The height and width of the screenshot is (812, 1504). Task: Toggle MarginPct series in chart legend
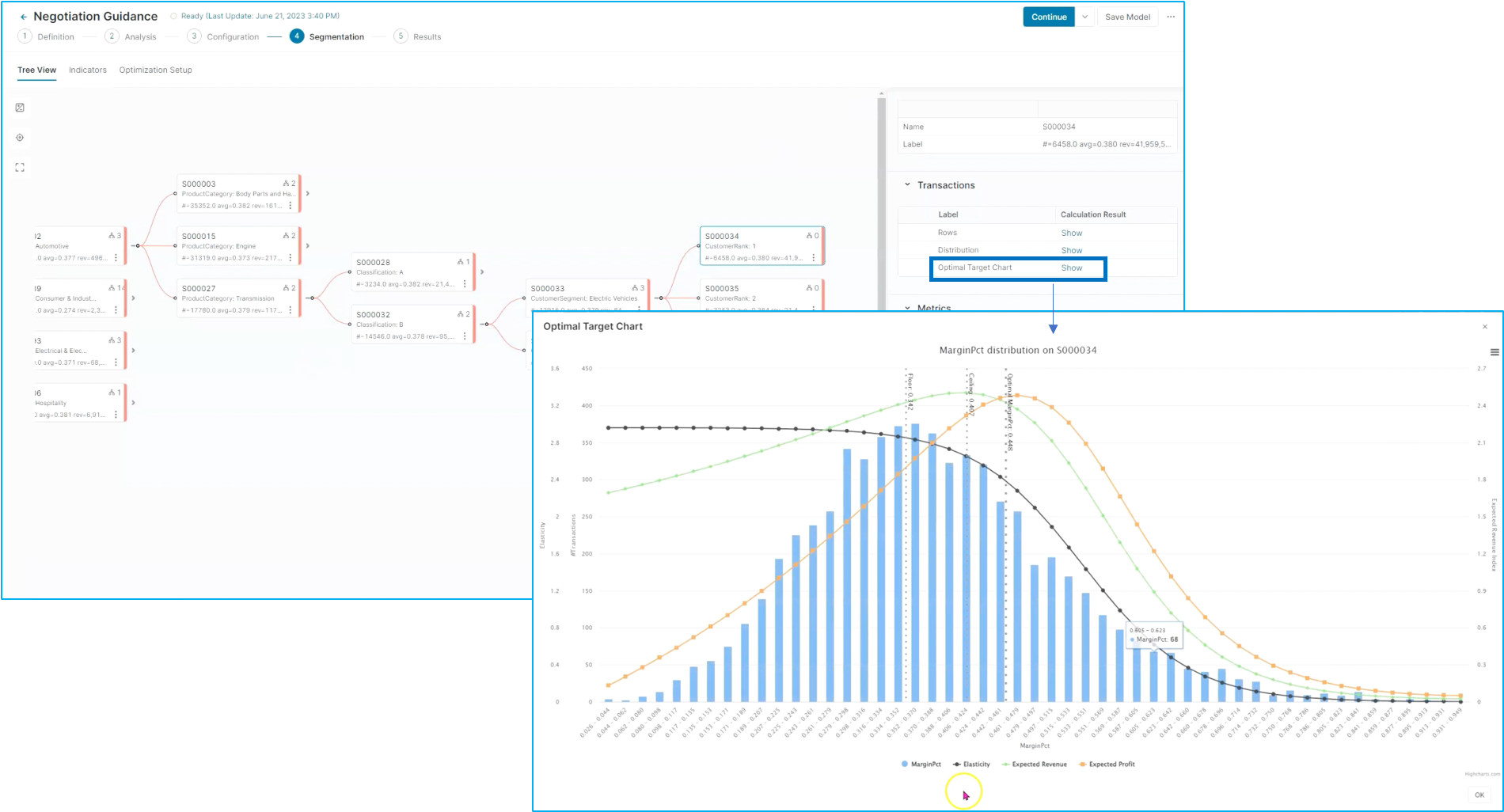[921, 765]
